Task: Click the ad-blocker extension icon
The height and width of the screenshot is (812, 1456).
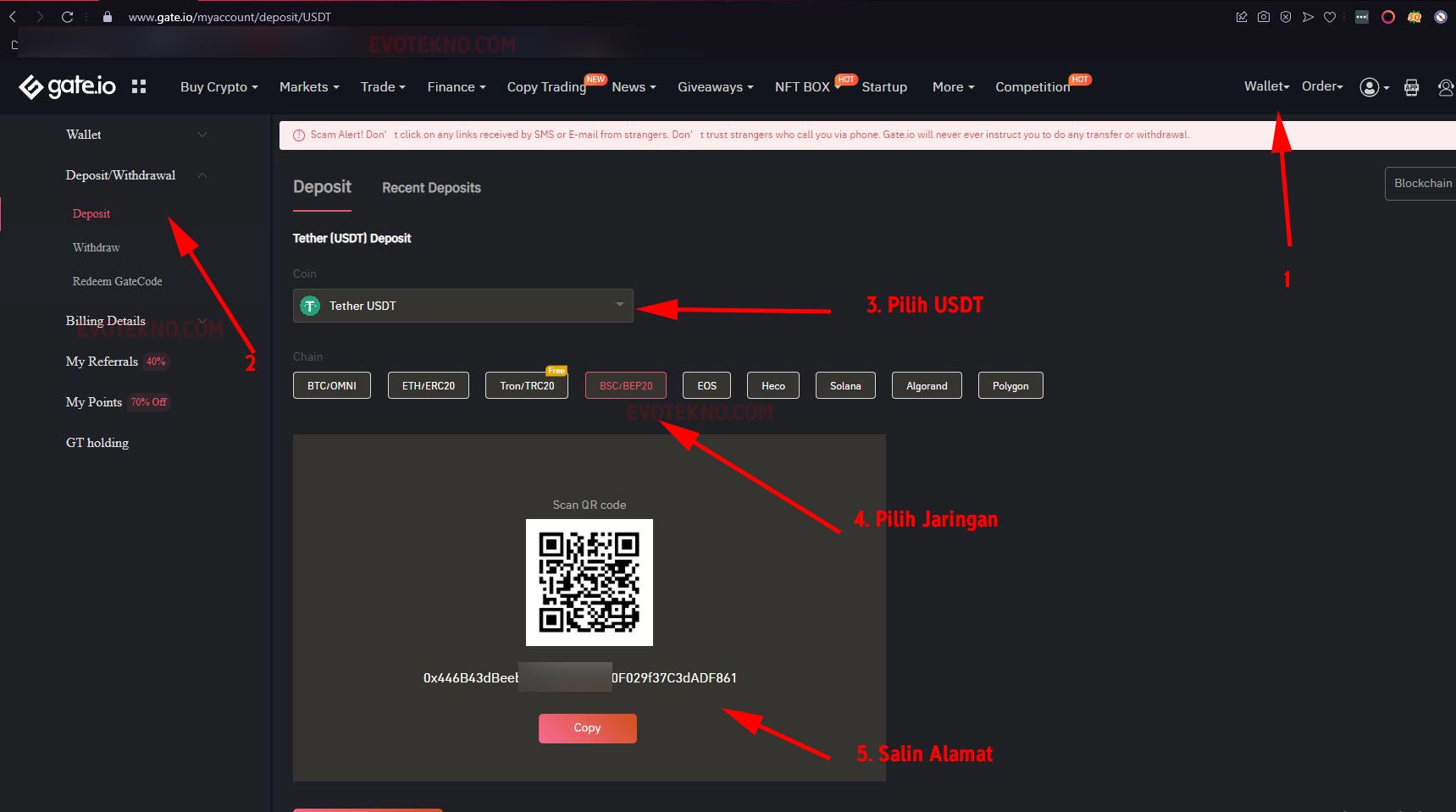Action: click(x=1440, y=16)
